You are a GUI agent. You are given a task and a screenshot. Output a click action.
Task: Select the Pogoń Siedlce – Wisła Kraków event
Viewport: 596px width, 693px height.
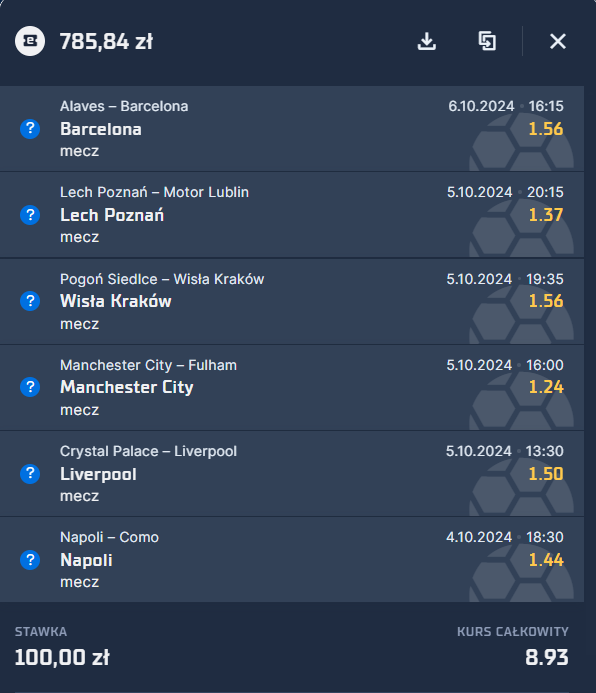162,279
